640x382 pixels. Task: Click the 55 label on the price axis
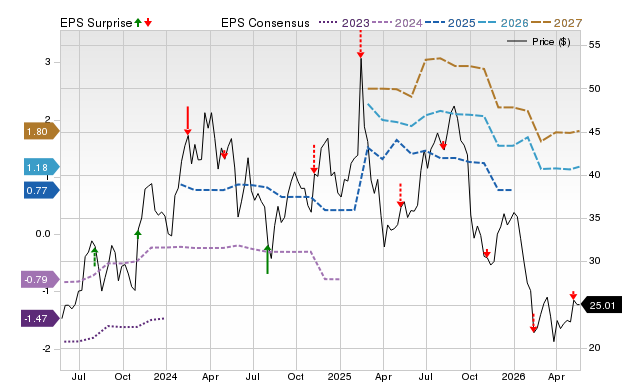pyautogui.click(x=594, y=44)
